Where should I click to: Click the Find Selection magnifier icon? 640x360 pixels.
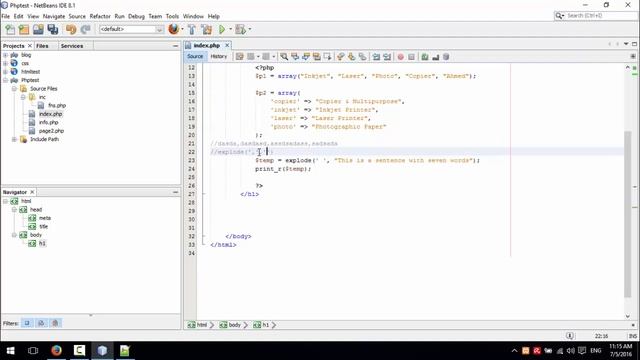[x=284, y=57]
